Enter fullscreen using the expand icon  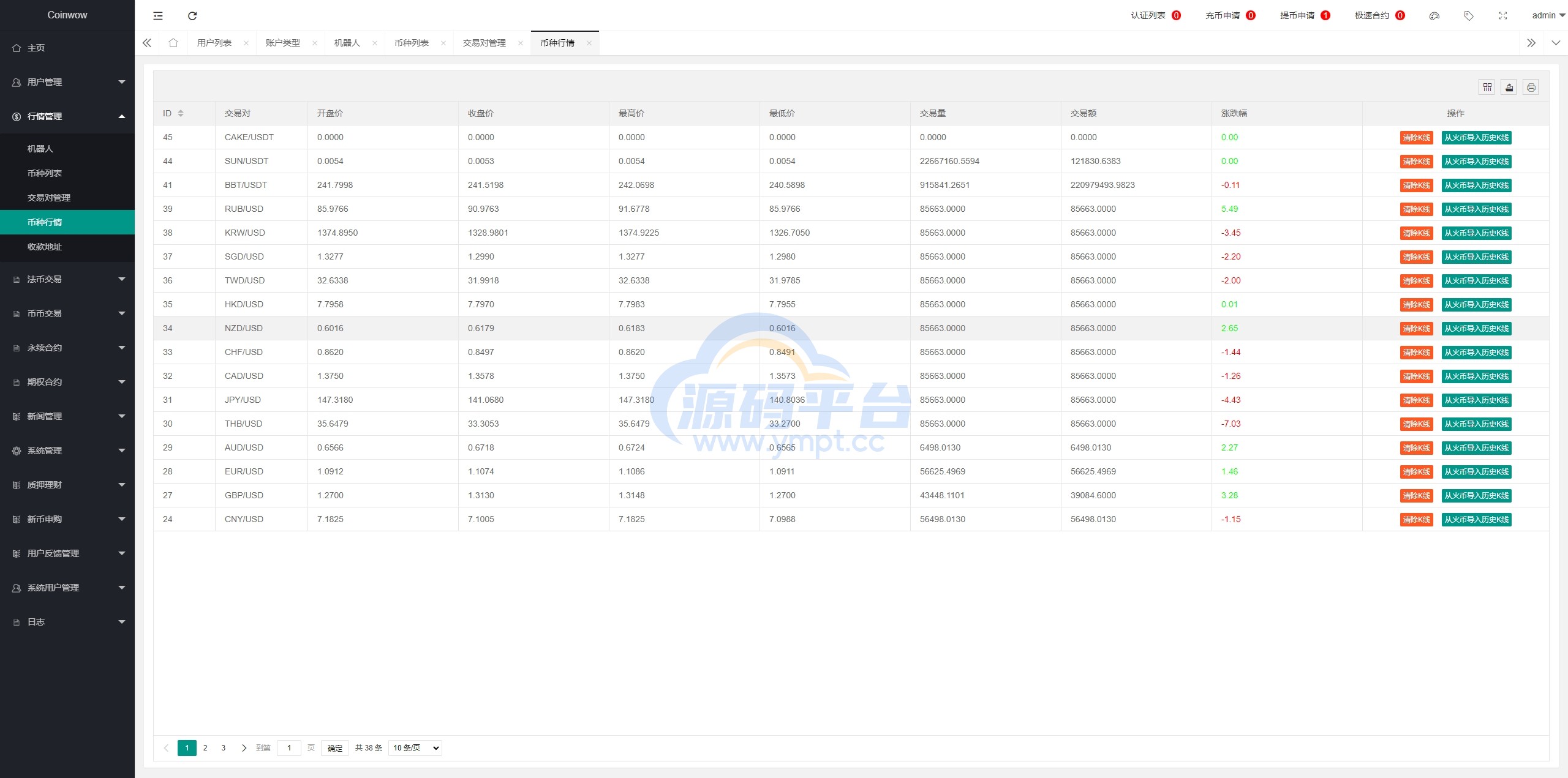pyautogui.click(x=1502, y=16)
